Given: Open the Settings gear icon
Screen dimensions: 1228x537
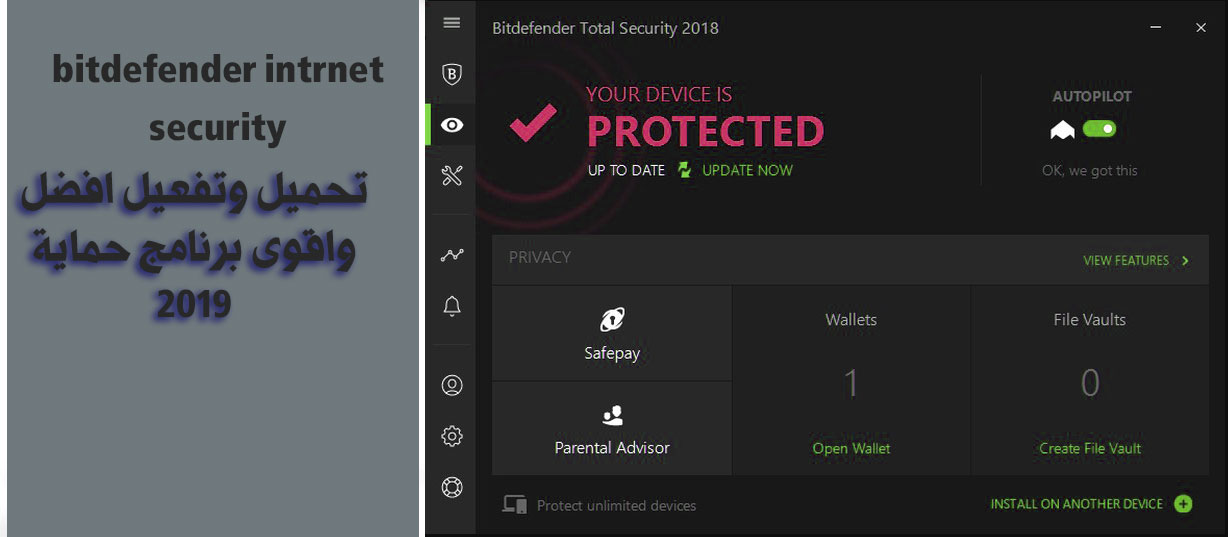Looking at the screenshot, I should (452, 436).
